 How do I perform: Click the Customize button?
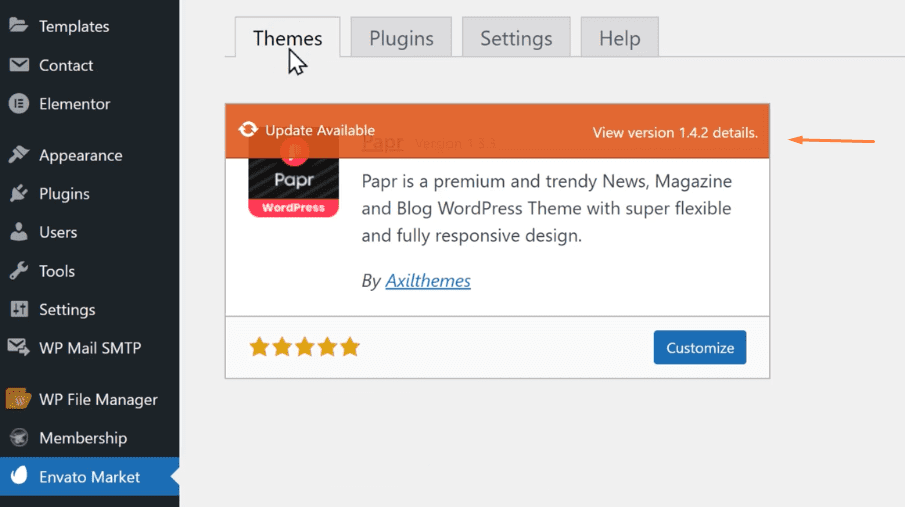point(700,347)
